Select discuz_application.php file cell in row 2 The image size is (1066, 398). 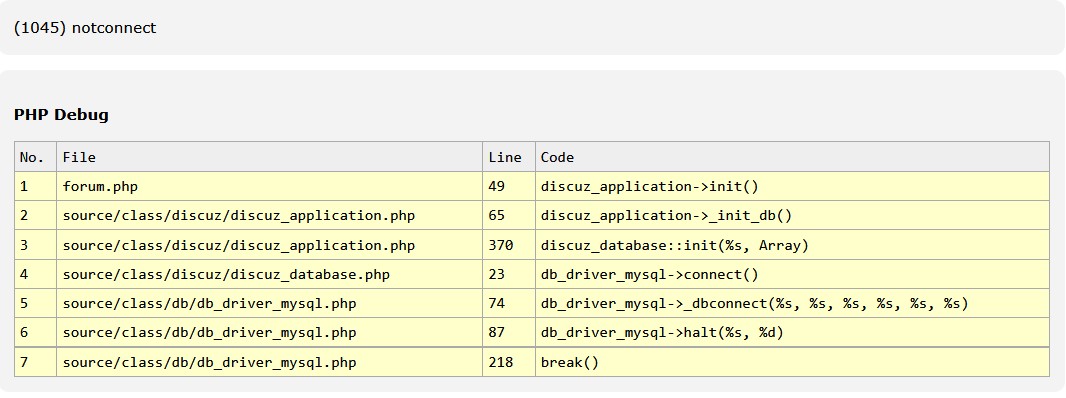(269, 216)
